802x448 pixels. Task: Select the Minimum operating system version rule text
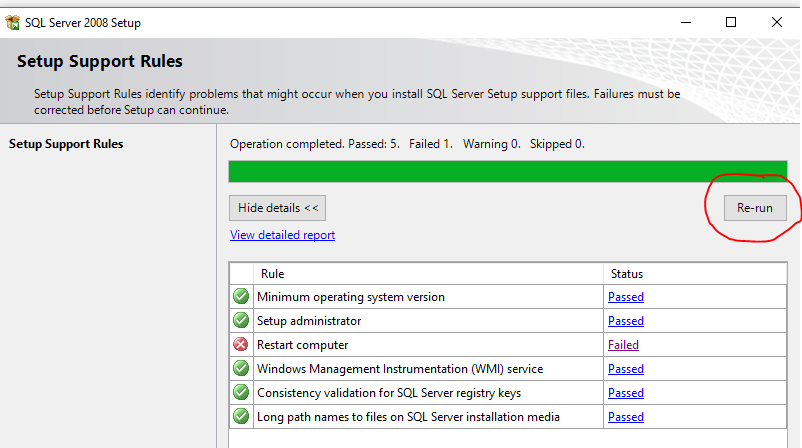tap(351, 297)
